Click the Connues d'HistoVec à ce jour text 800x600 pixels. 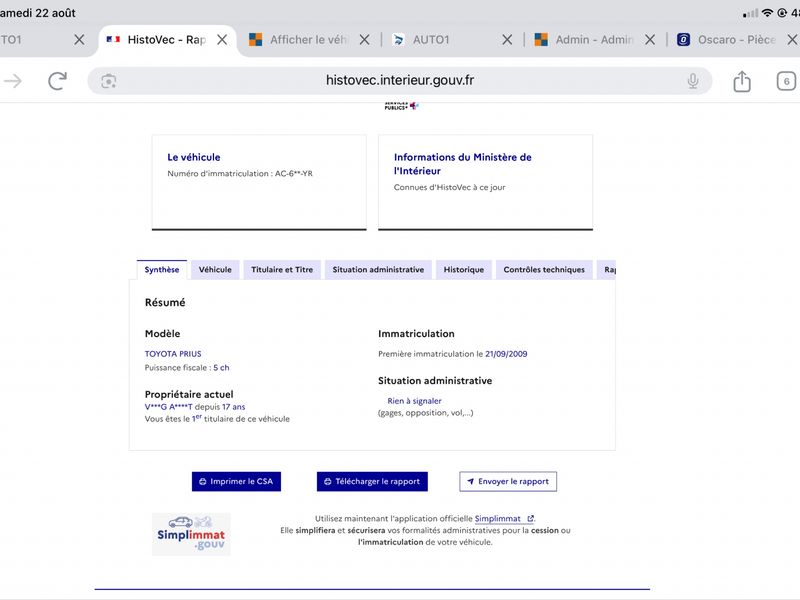pyautogui.click(x=449, y=187)
